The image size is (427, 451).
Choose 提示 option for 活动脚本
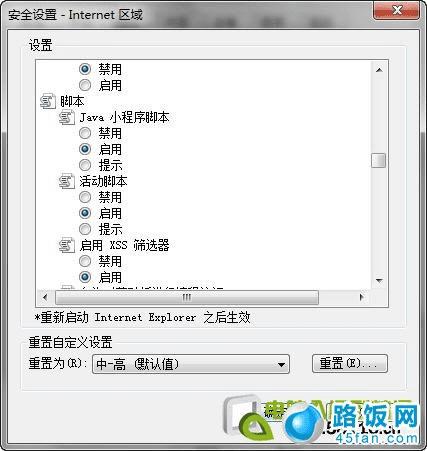[85, 229]
